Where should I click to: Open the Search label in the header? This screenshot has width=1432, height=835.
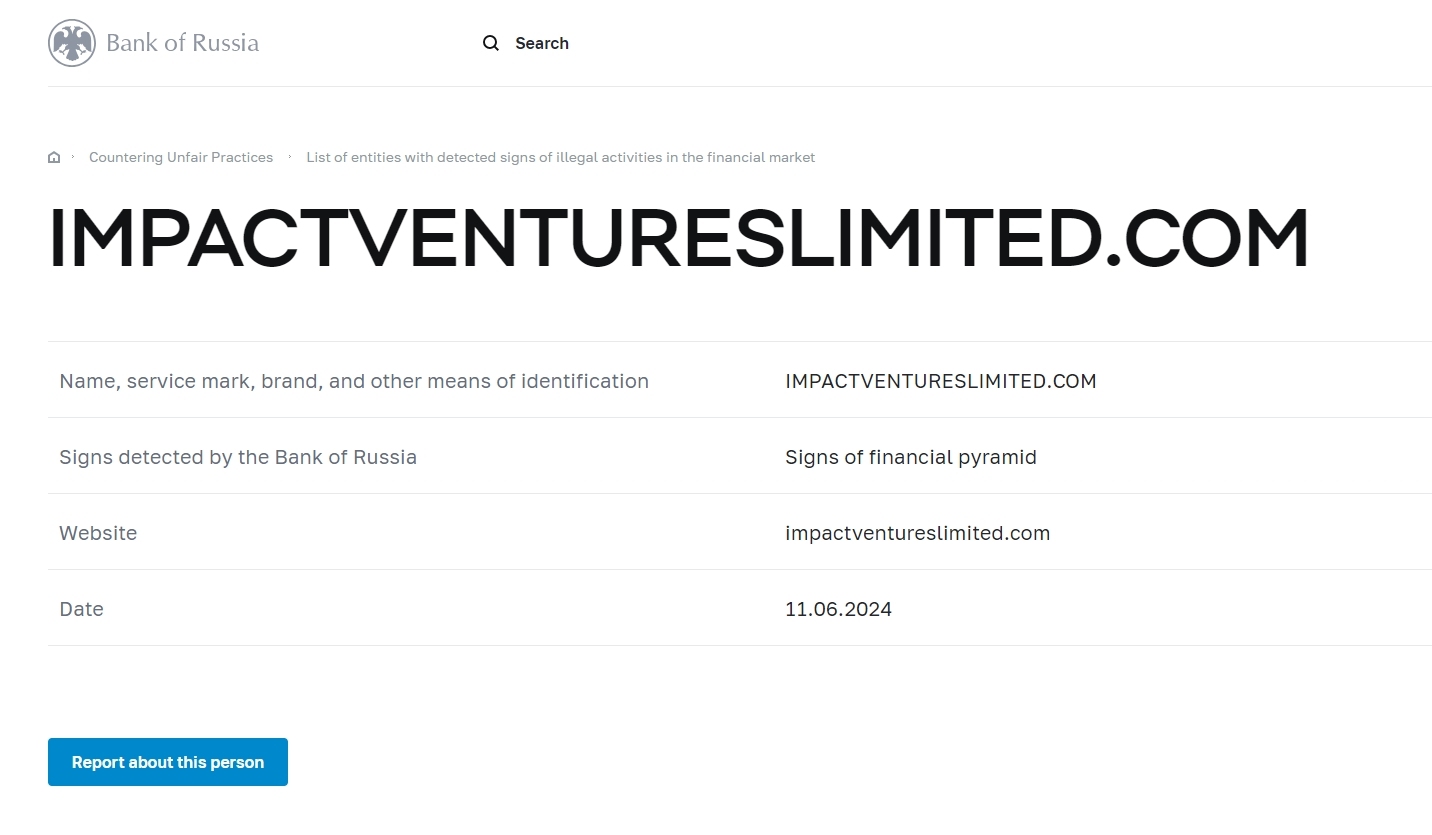click(x=541, y=43)
